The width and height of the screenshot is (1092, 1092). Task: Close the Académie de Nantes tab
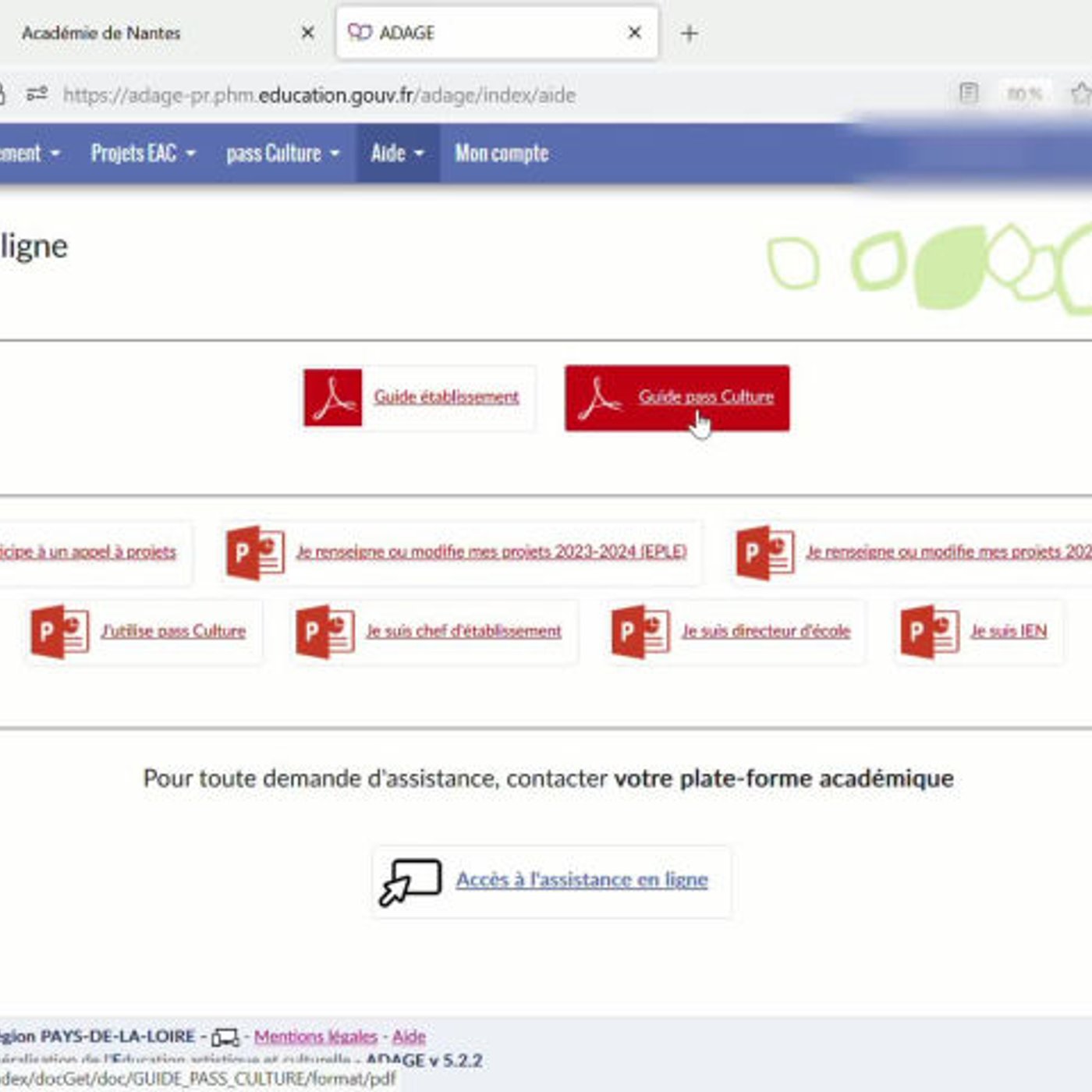[x=307, y=33]
